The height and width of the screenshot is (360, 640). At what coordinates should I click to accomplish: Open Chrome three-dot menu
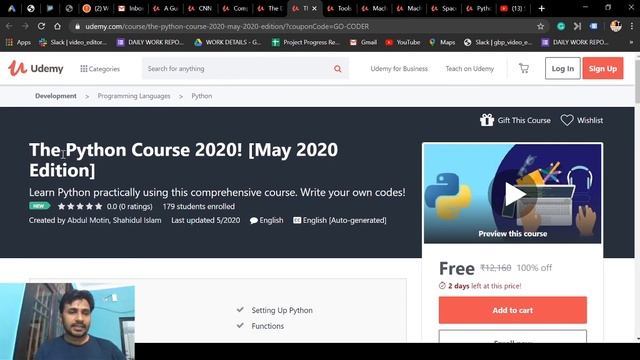[x=632, y=26]
